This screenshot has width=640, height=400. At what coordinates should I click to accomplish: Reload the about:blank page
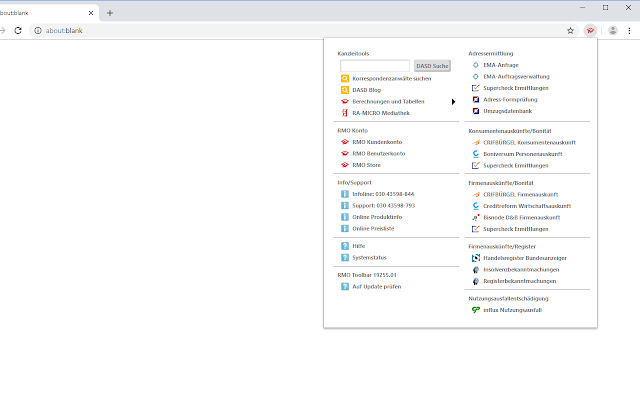point(18,31)
